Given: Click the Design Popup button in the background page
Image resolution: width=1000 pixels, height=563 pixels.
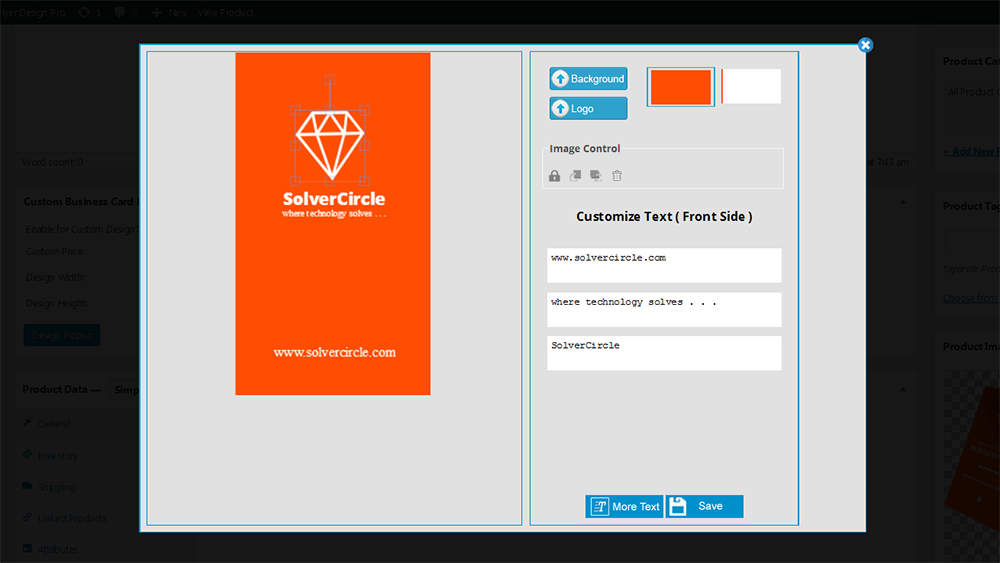Looking at the screenshot, I should click(62, 335).
